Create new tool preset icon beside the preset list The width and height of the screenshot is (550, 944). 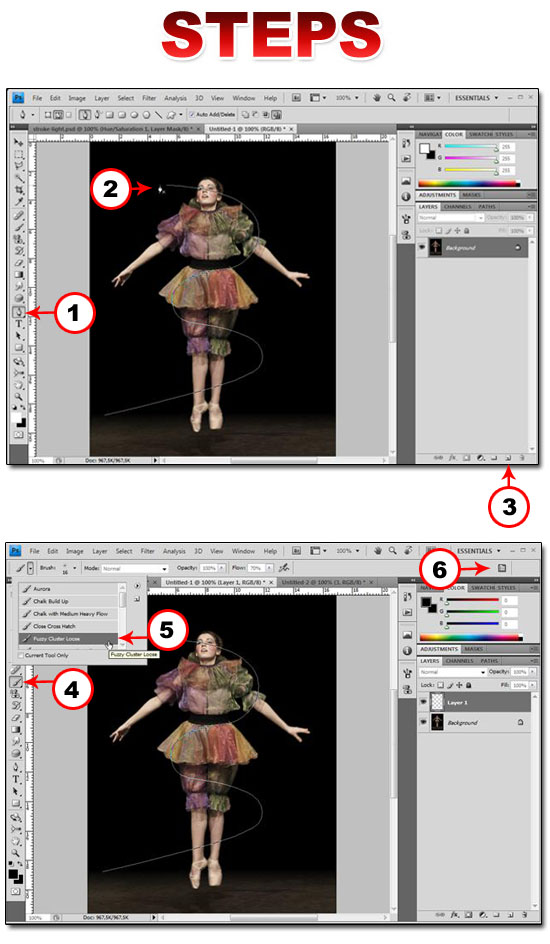tap(137, 599)
